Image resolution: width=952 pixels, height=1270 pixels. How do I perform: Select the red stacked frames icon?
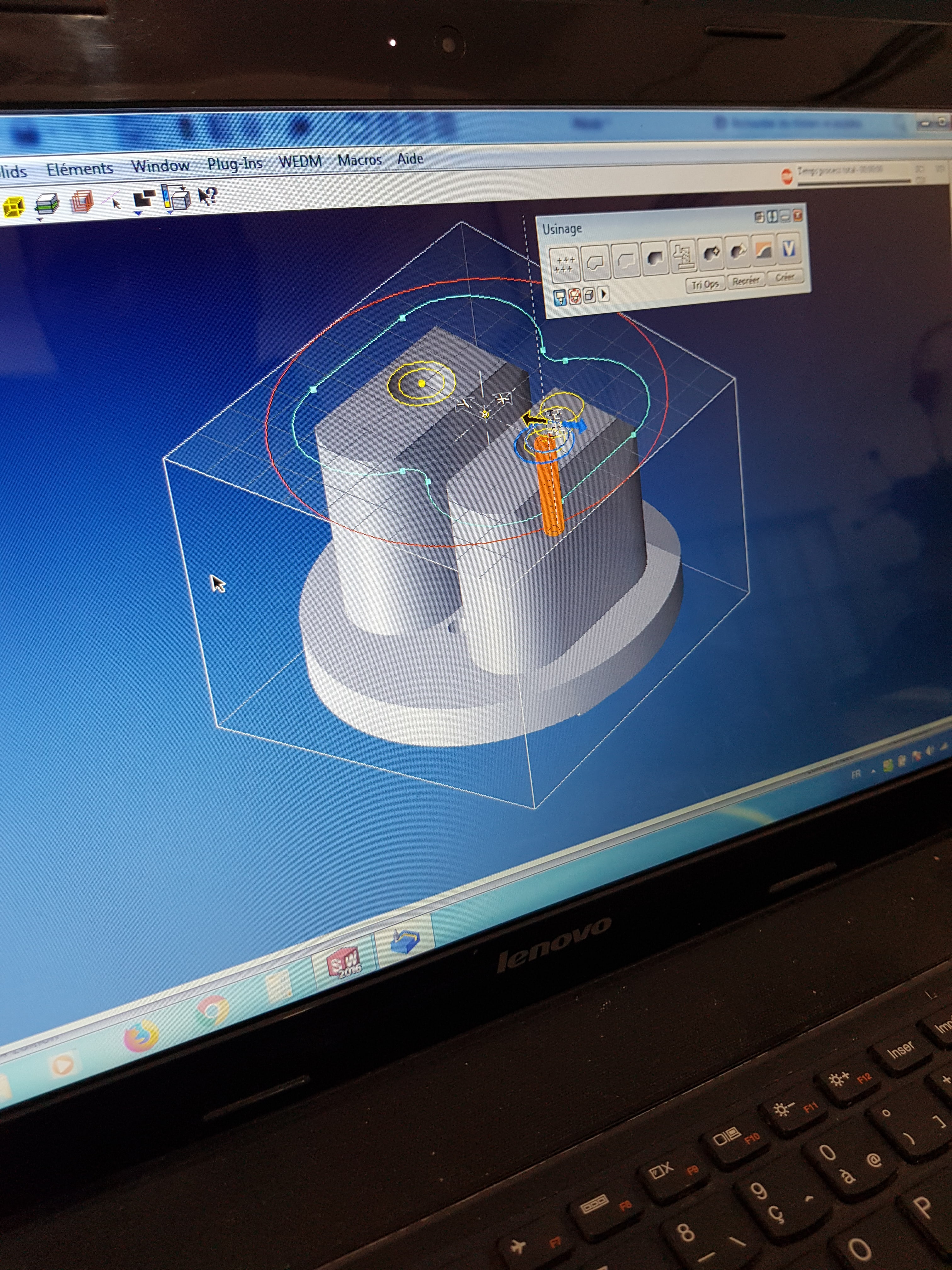click(x=82, y=202)
